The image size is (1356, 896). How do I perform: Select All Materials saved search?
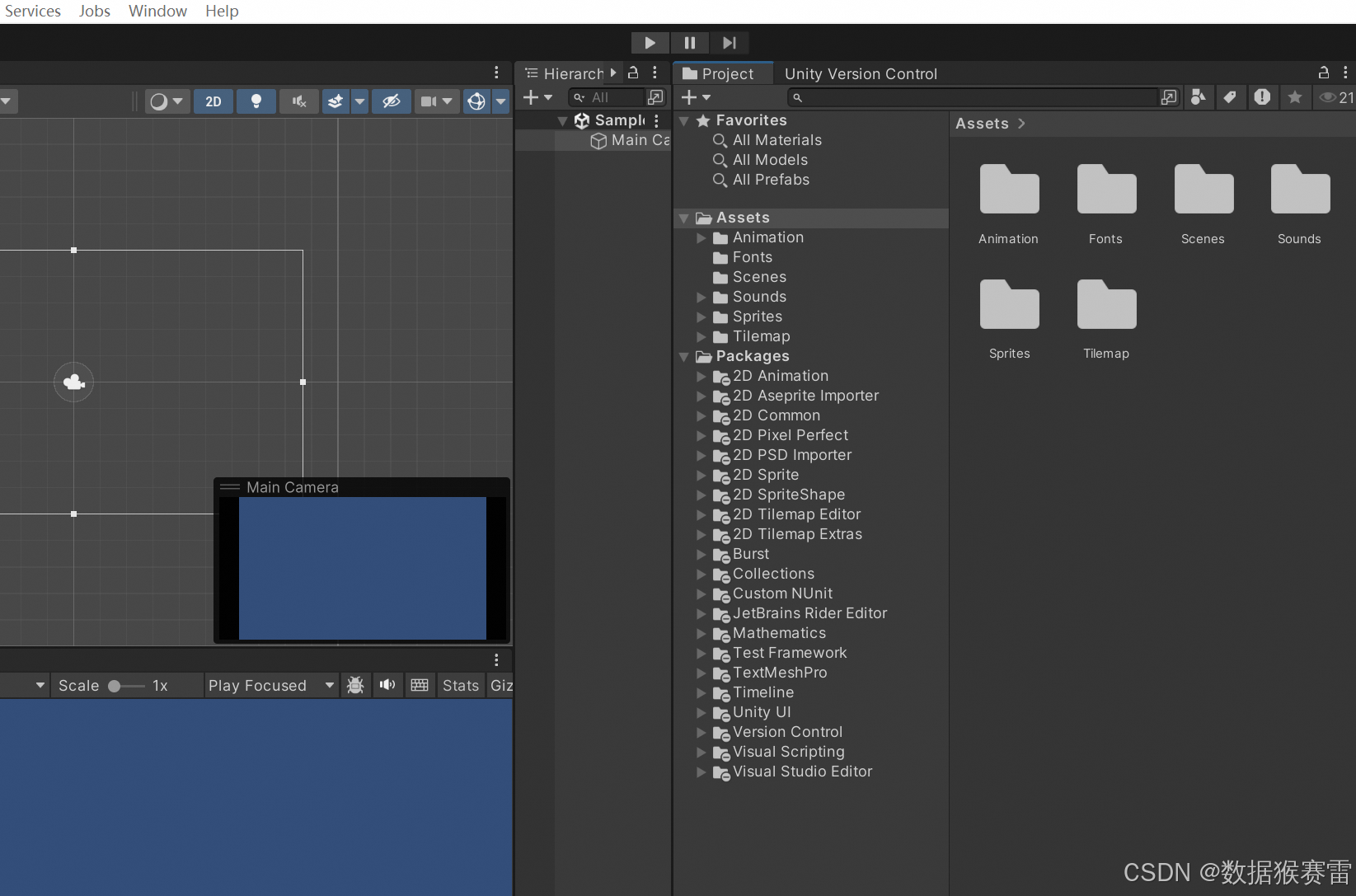pos(777,140)
